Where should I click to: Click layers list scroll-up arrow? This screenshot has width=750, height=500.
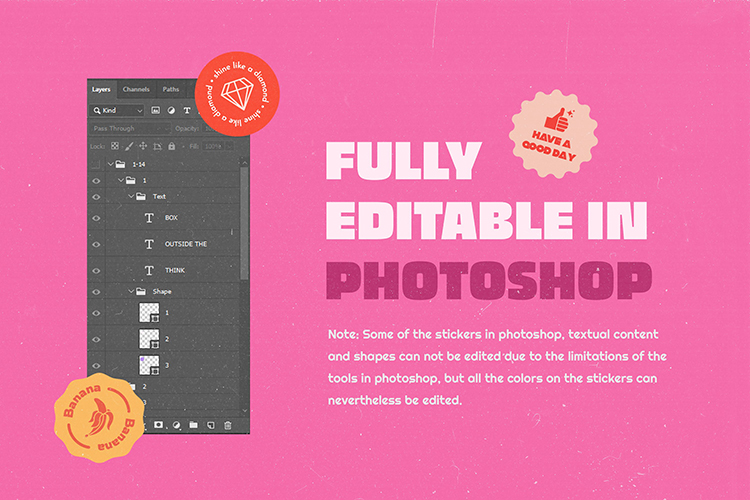click(244, 163)
